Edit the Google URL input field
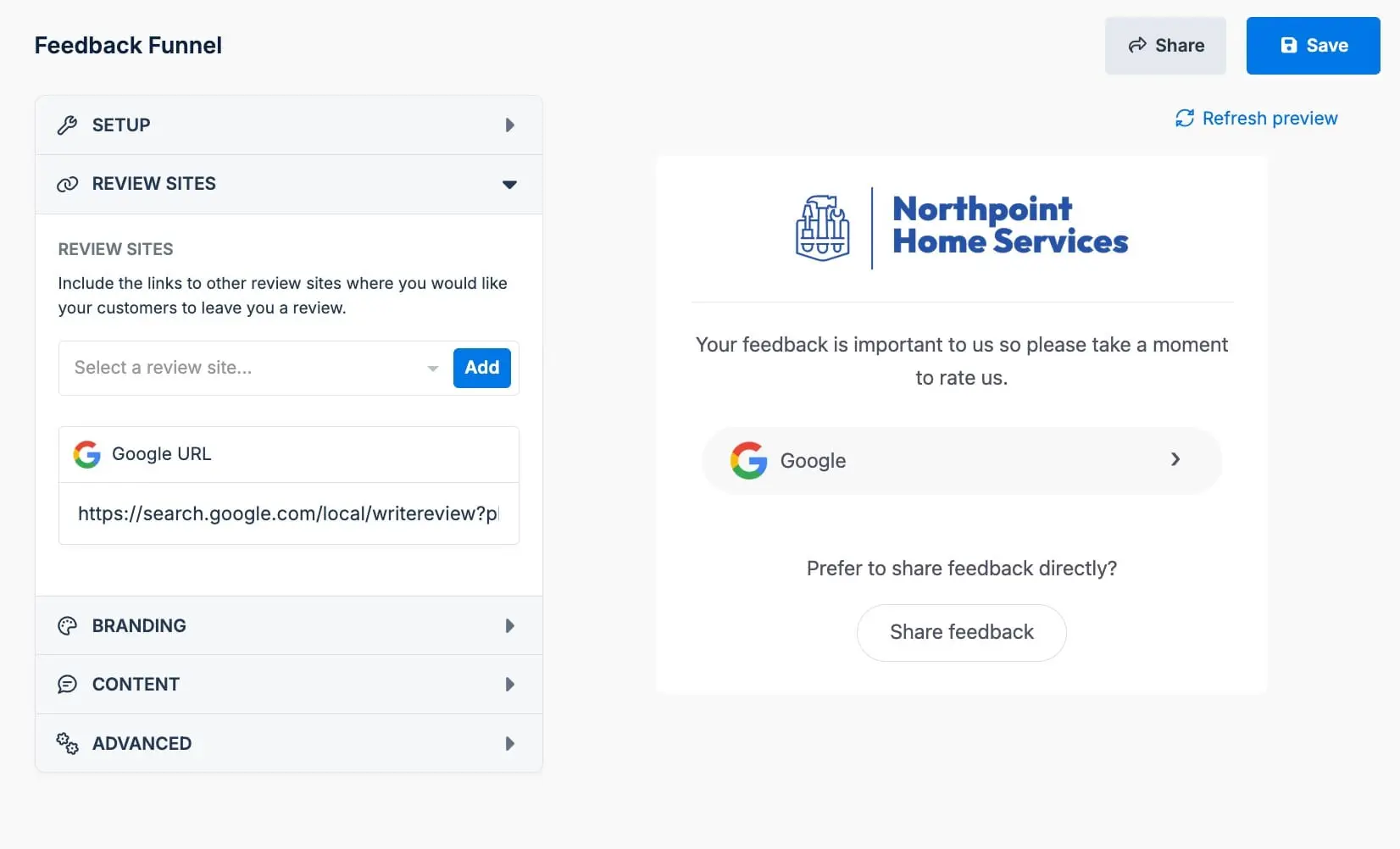This screenshot has height=849, width=1400. 289,513
